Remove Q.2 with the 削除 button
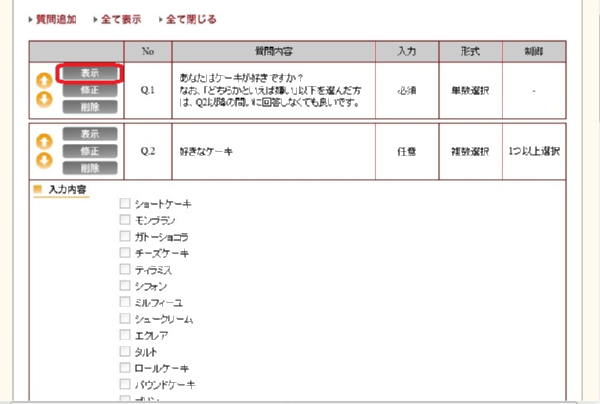This screenshot has height=404, width=600. pos(90,168)
